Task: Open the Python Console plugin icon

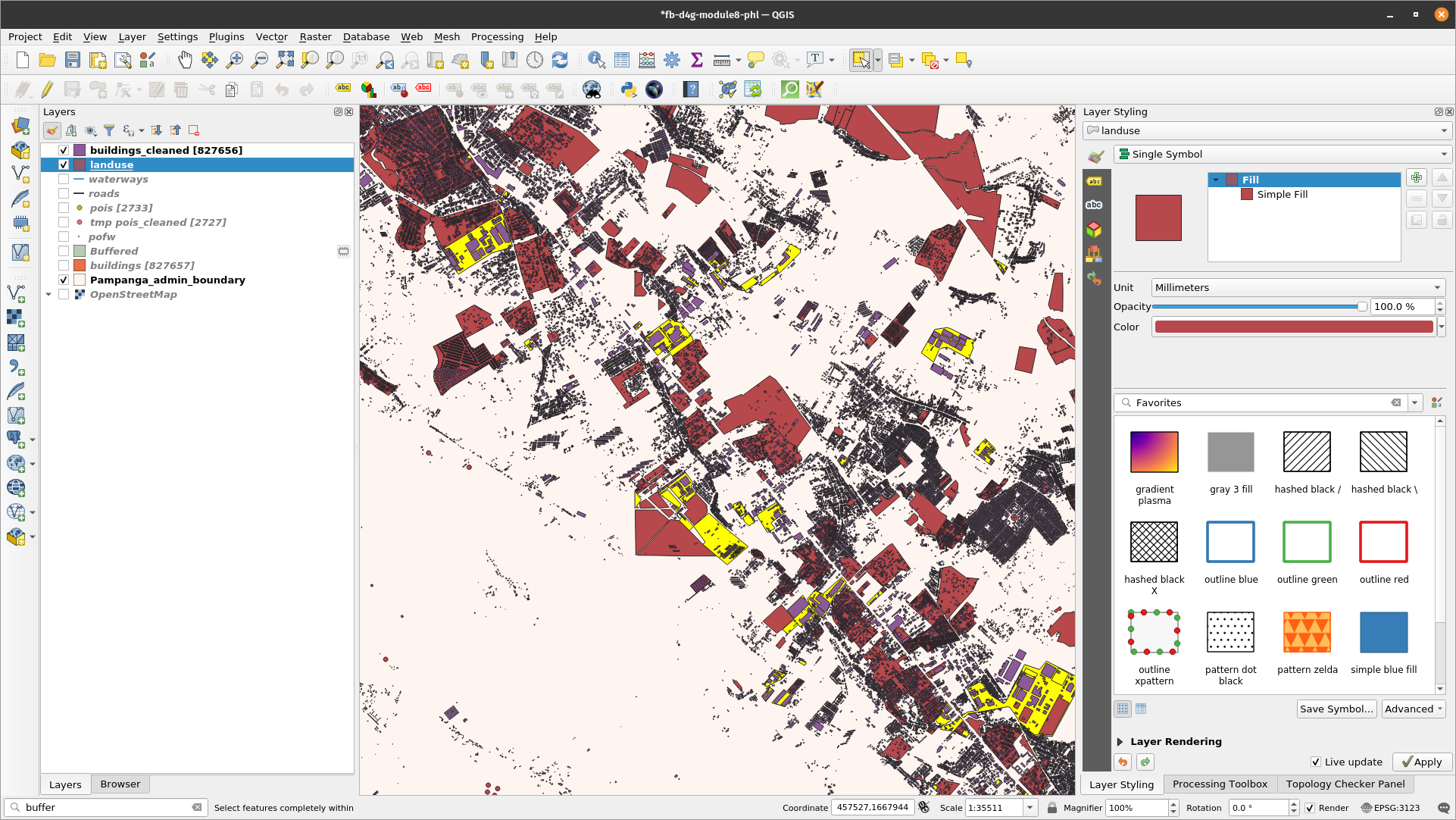Action: 628,89
